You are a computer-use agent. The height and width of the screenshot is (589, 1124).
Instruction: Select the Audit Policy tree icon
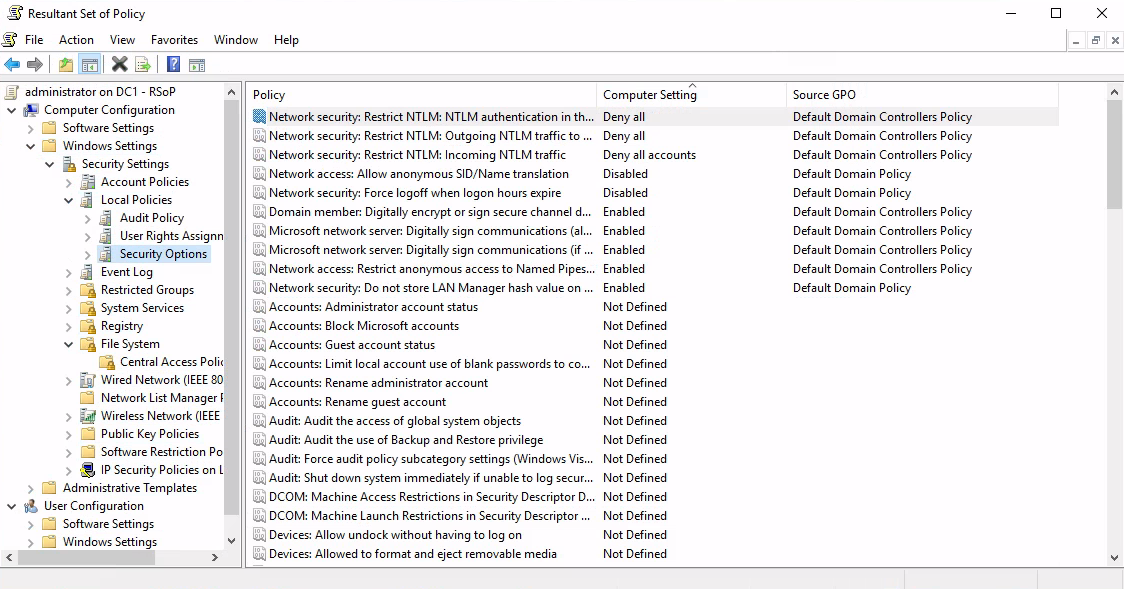(106, 218)
